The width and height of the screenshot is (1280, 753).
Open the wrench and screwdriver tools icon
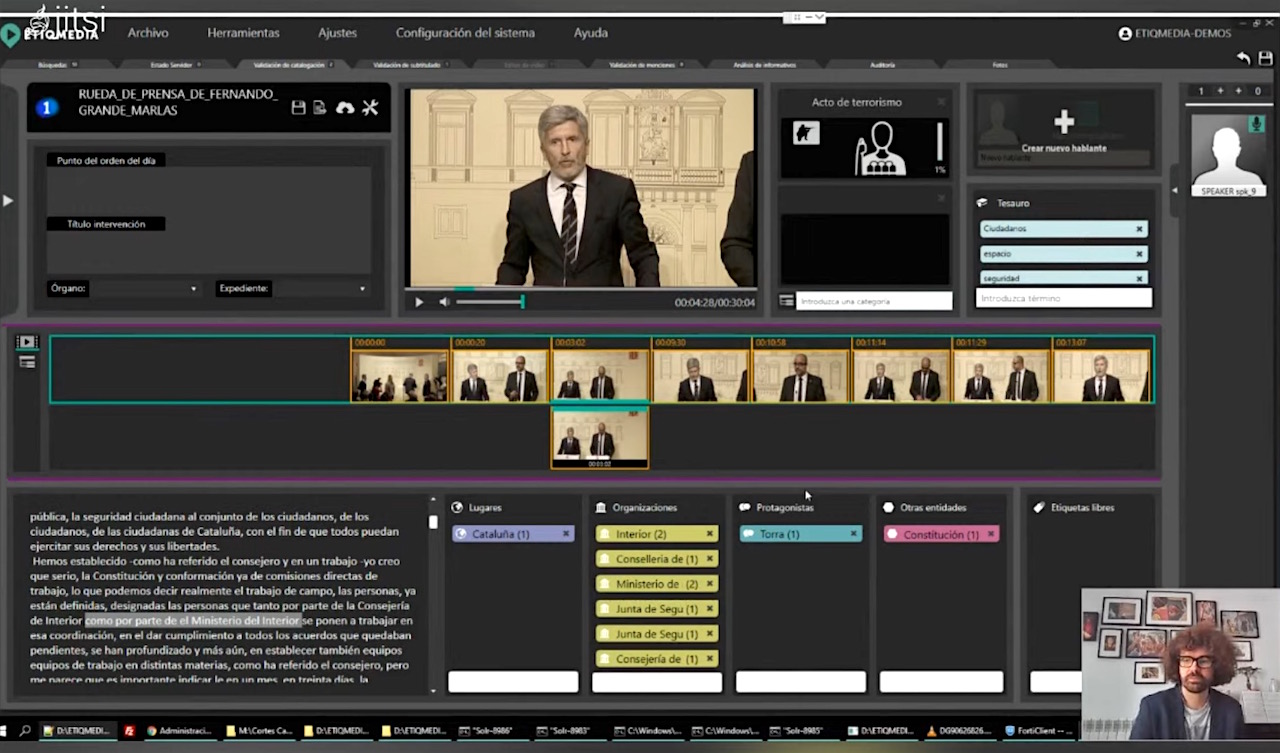(x=370, y=108)
